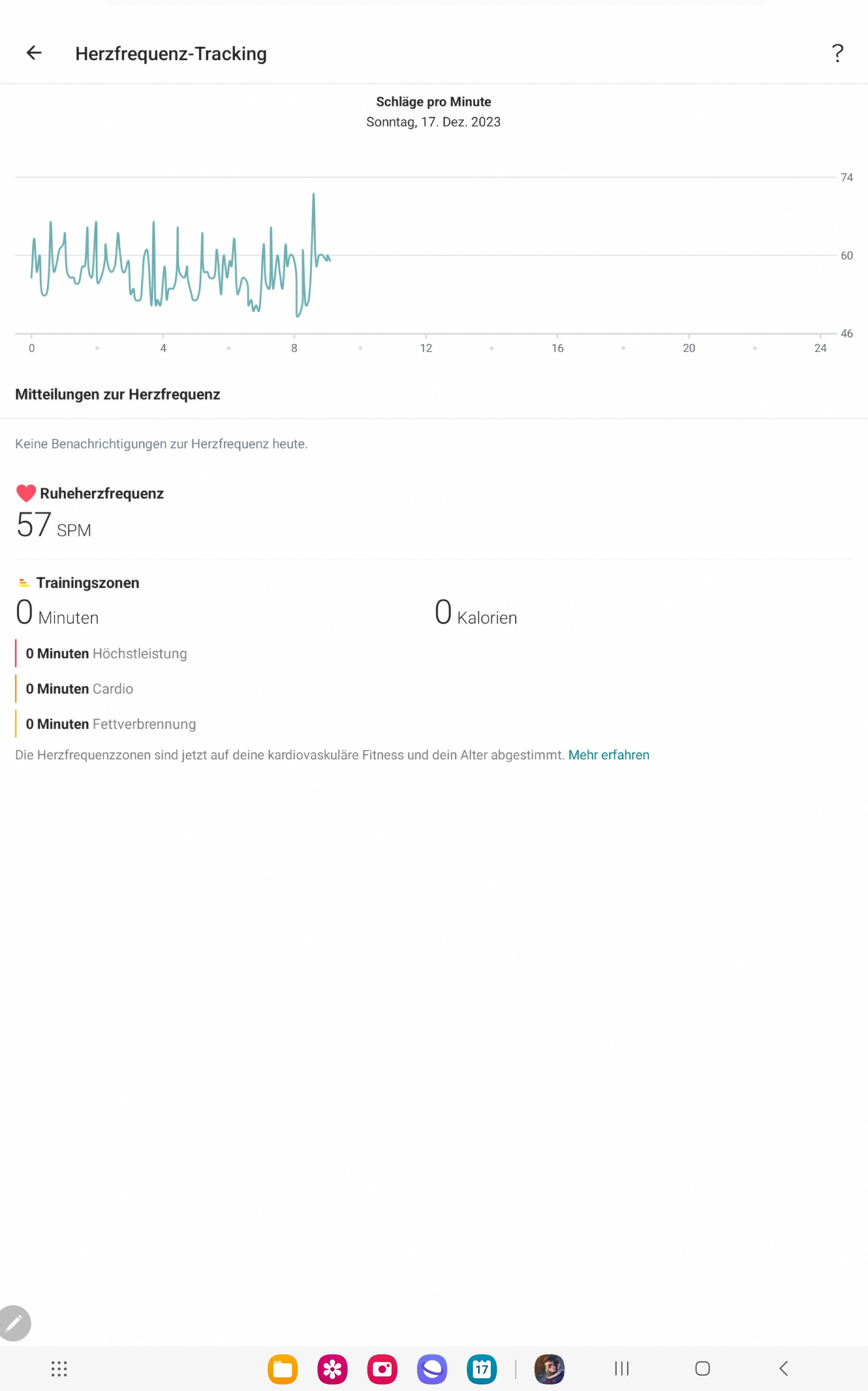This screenshot has width=868, height=1391.
Task: Open the pink flower gallery app
Action: point(333,1369)
